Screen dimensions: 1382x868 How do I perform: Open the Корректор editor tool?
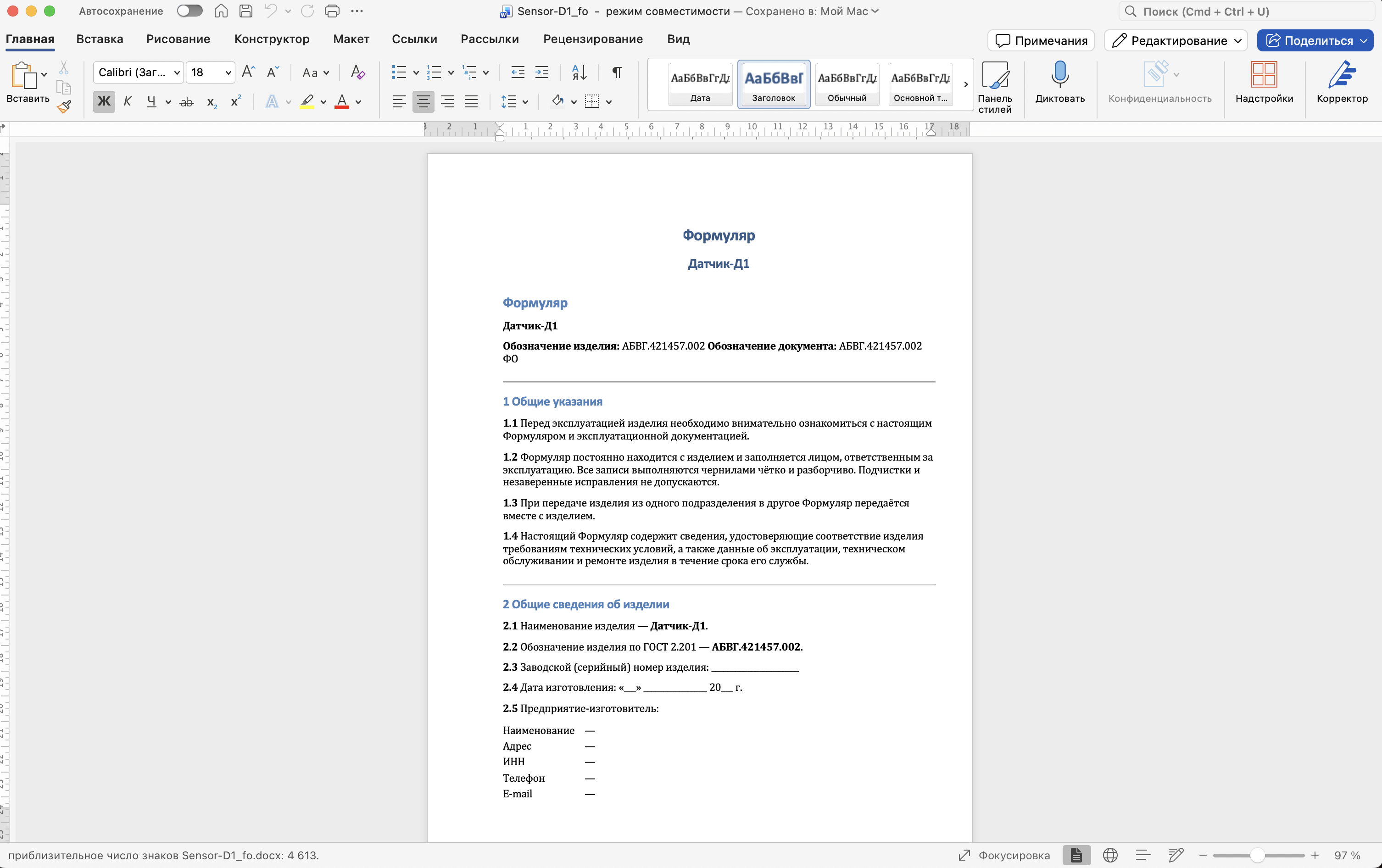coord(1341,82)
